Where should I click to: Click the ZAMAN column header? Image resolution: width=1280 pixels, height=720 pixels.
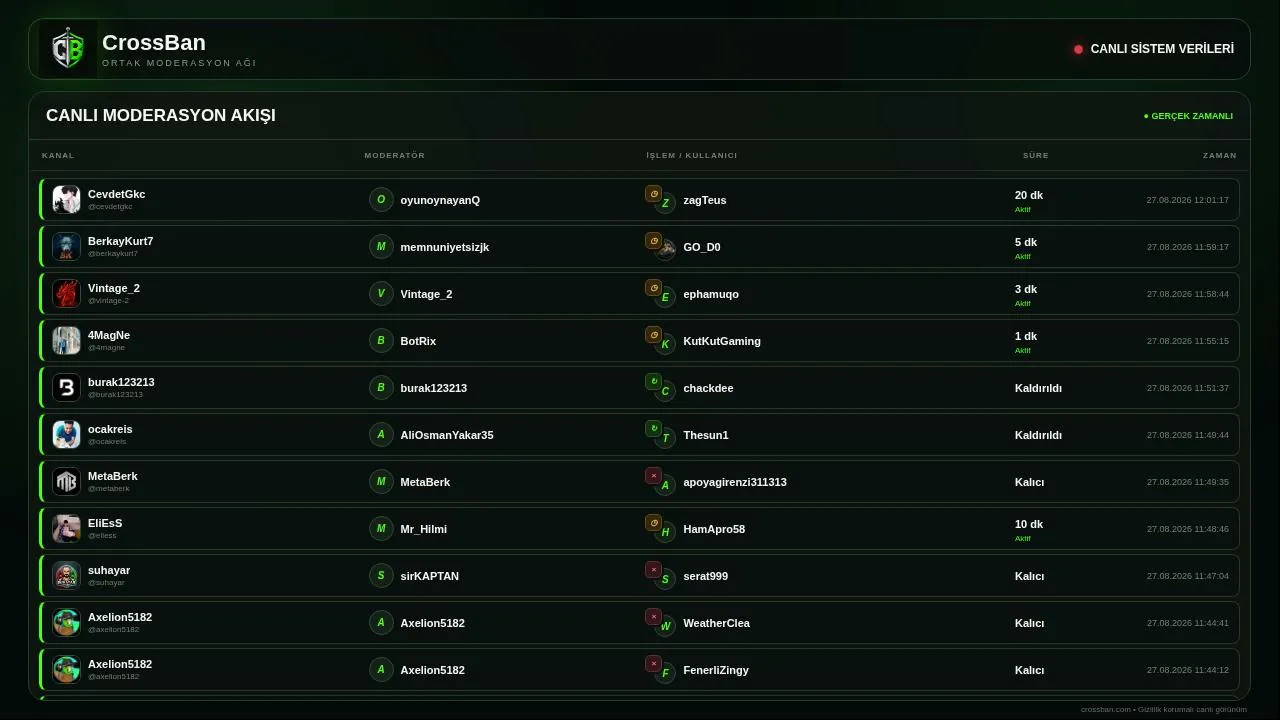tap(1220, 155)
